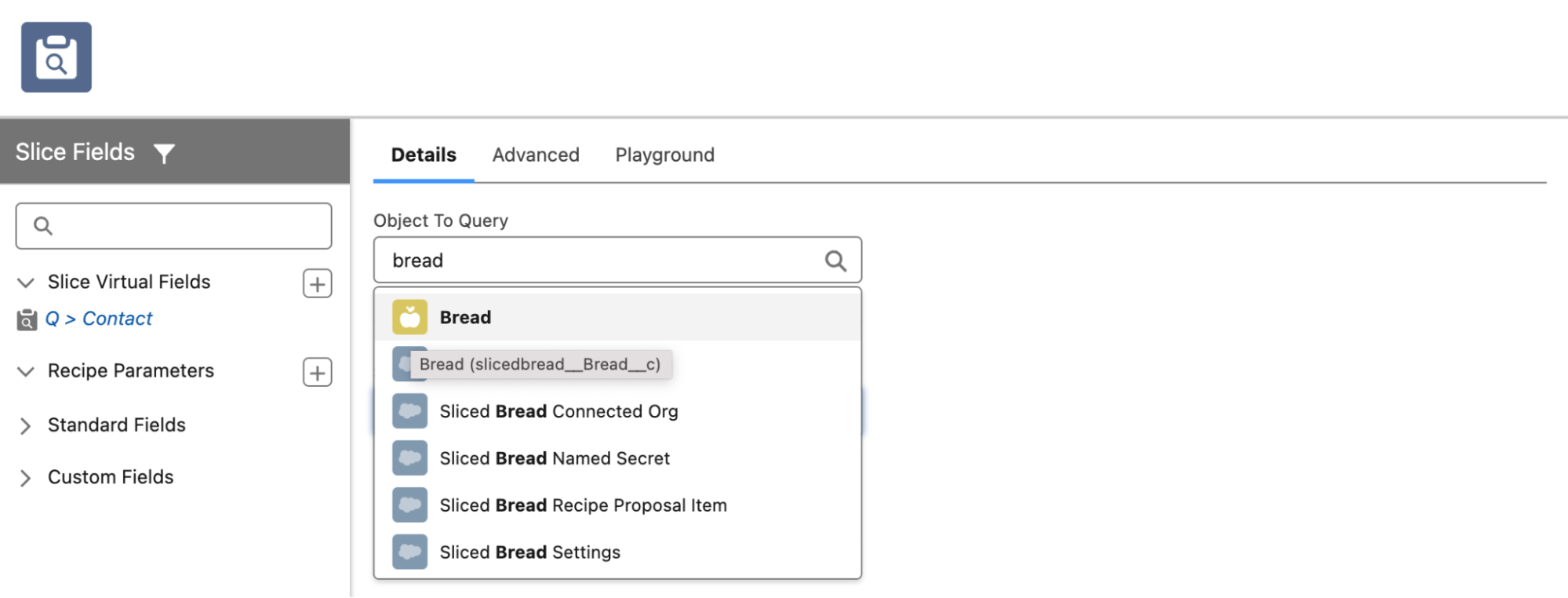The height and width of the screenshot is (598, 1568).
Task: Click the cloud icon beside Sliced Bread Connected Org
Action: [x=409, y=410]
